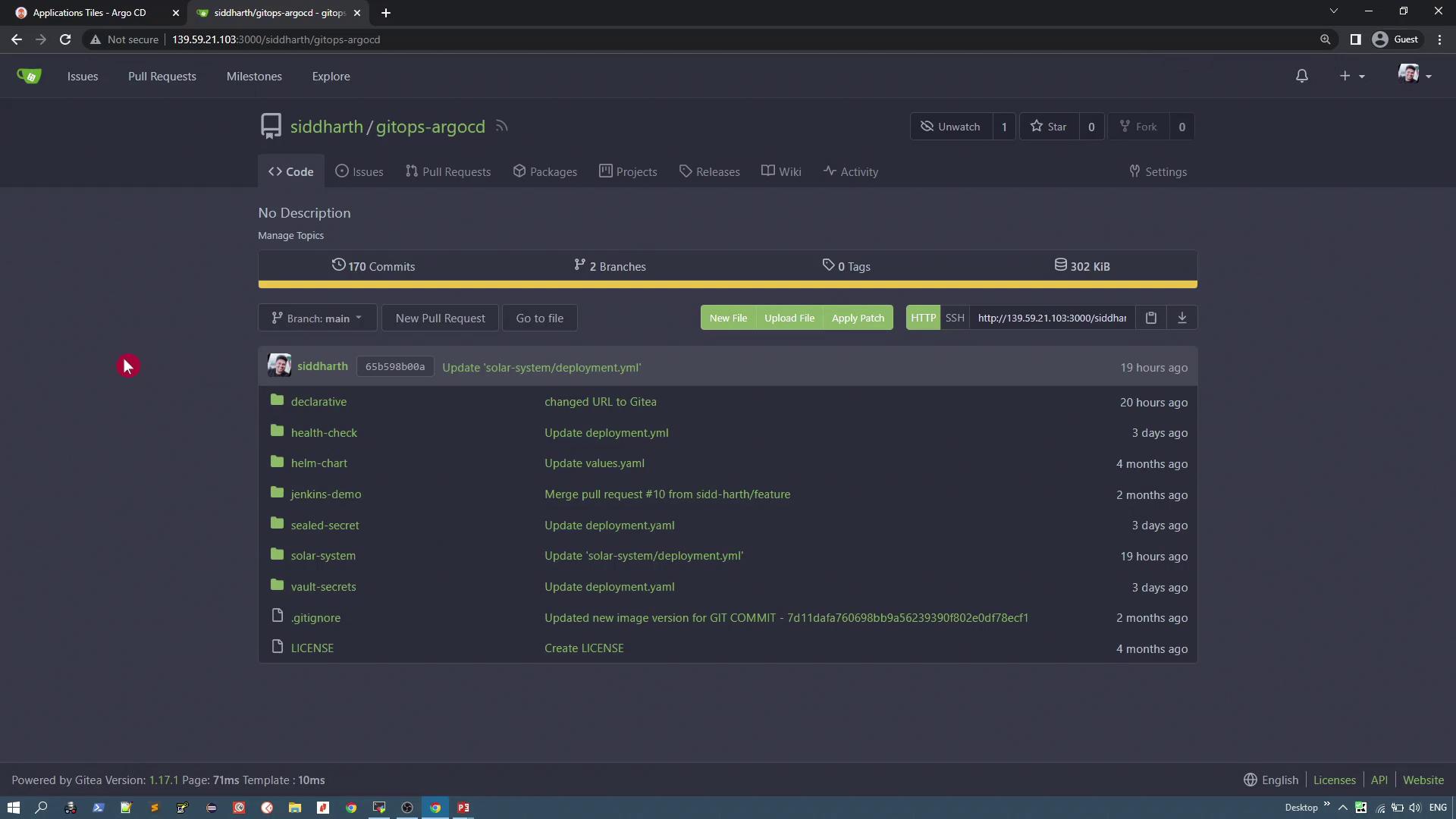The width and height of the screenshot is (1456, 819).
Task: Open the Releases tab
Action: pyautogui.click(x=709, y=172)
